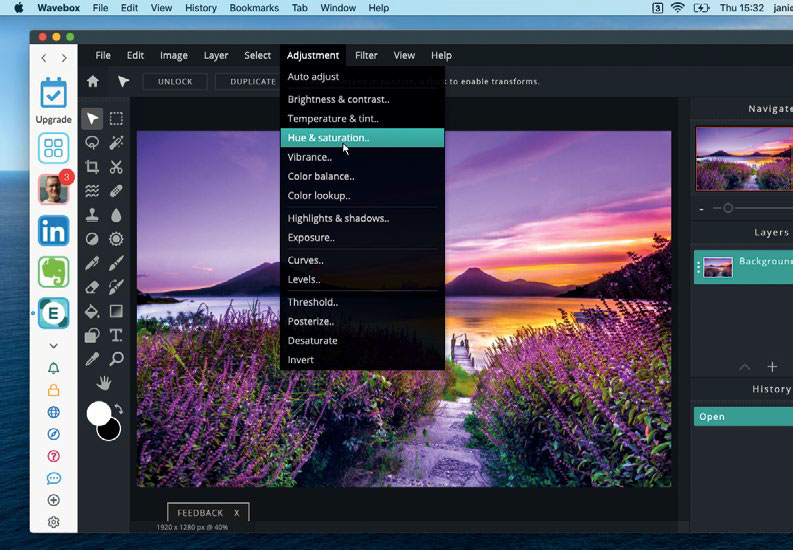Image resolution: width=793 pixels, height=550 pixels.
Task: Select the Open history entry
Action: 743,417
